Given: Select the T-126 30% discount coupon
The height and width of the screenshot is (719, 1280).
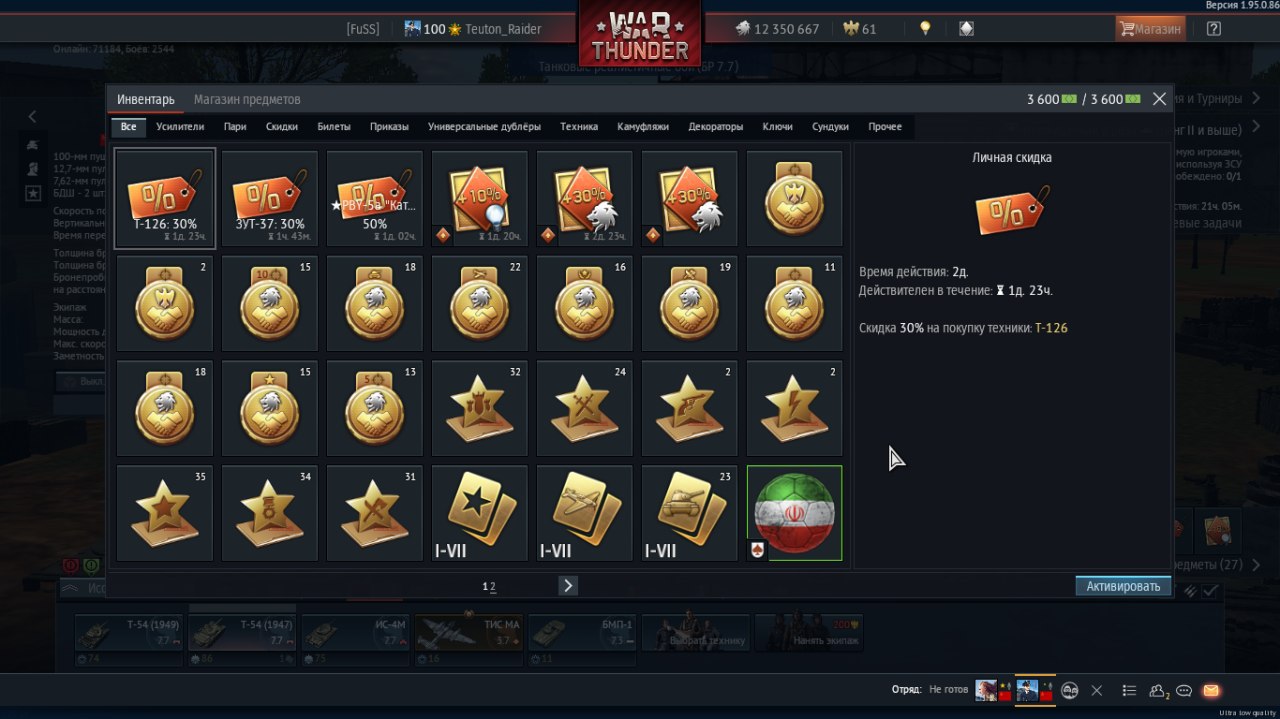Looking at the screenshot, I should (x=165, y=198).
